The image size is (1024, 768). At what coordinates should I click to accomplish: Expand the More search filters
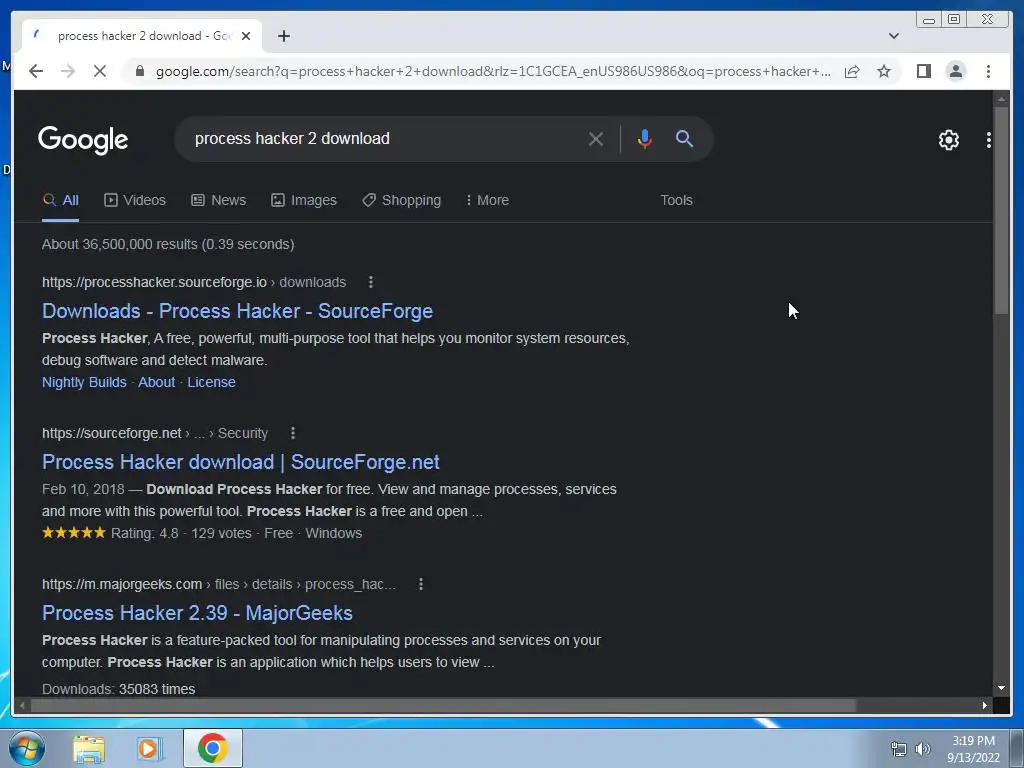pos(487,200)
